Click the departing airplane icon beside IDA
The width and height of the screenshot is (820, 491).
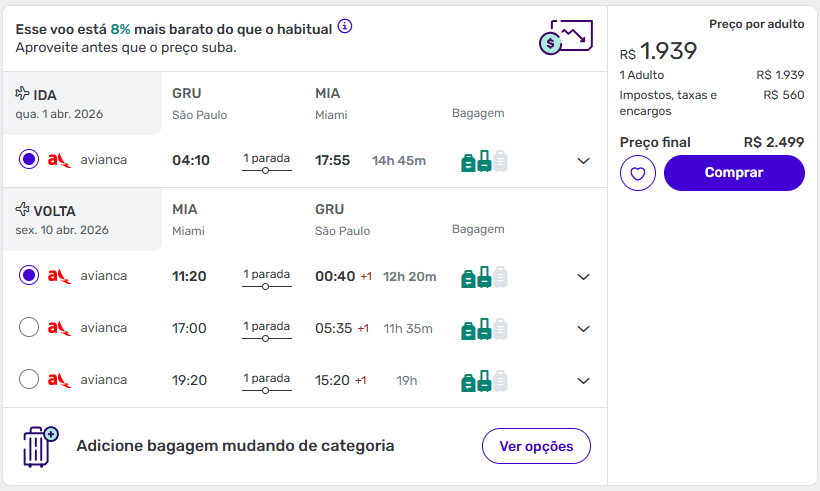23,94
